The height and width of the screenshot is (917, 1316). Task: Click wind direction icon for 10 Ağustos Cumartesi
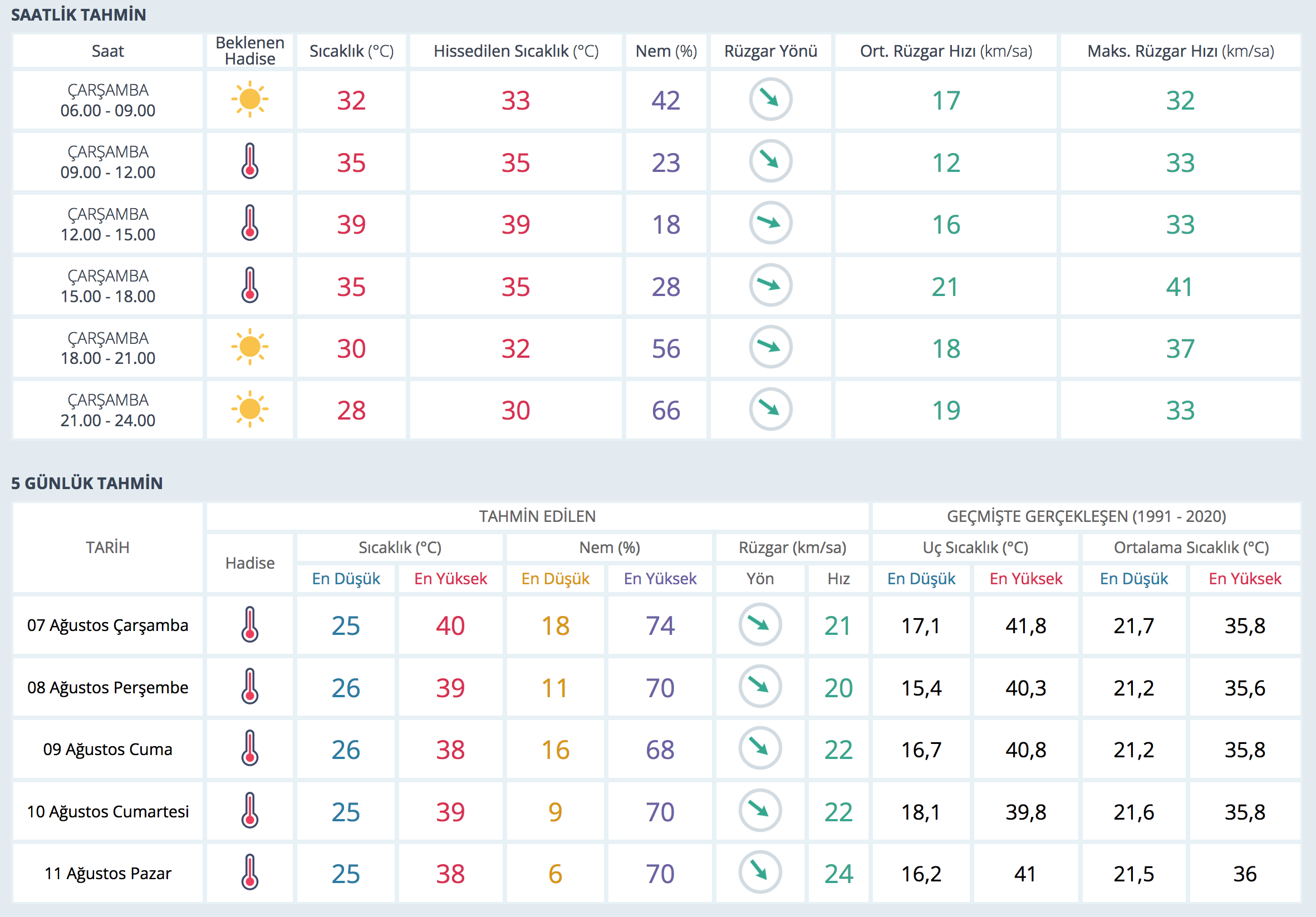coord(760,811)
